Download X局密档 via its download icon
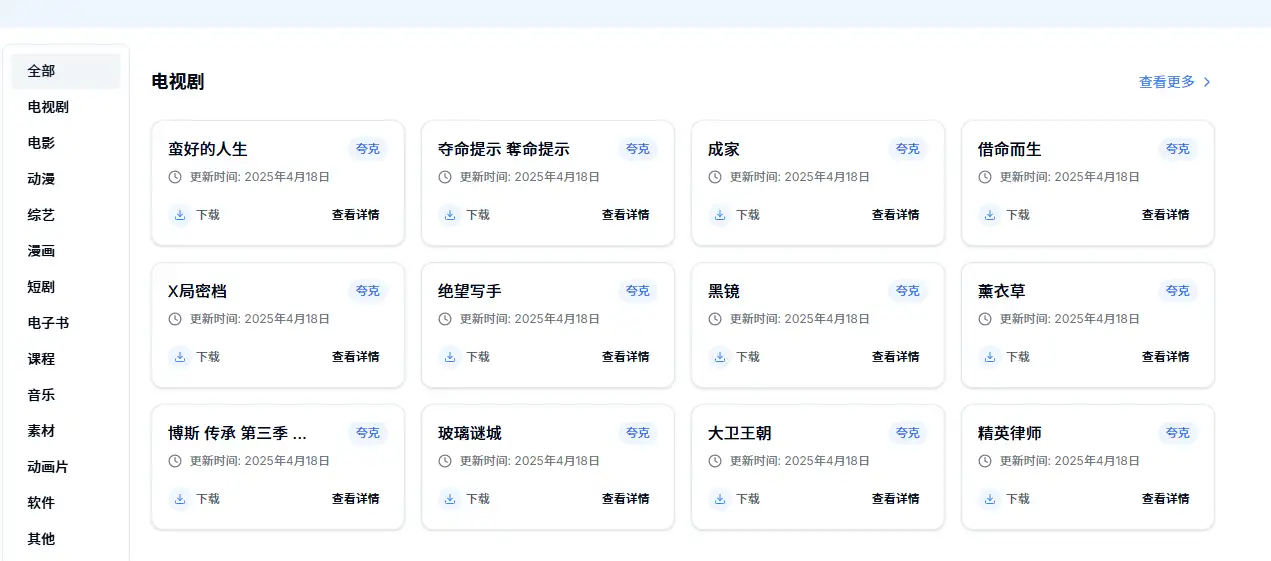Image resolution: width=1271 pixels, height=561 pixels. (x=180, y=357)
